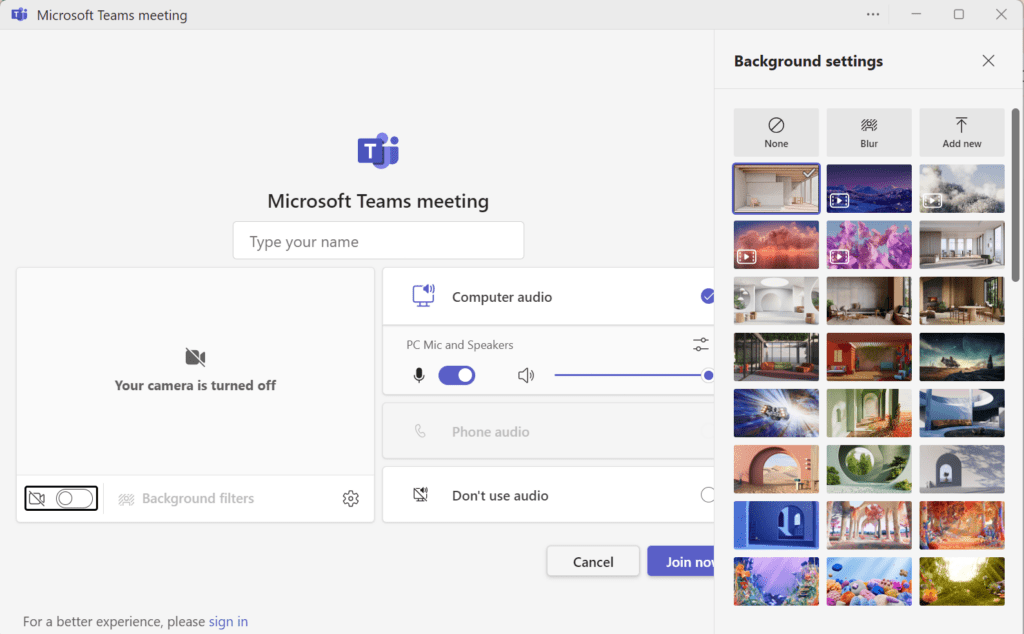Select the blue curved architecture background

point(961,413)
